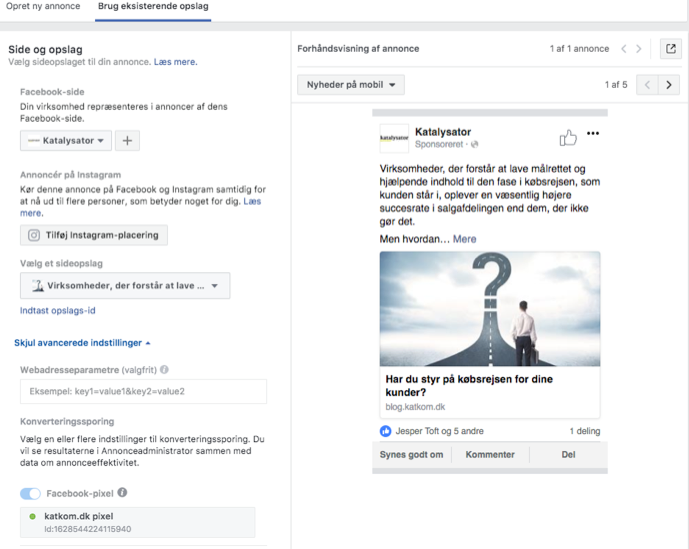Click info icon next to Webadresseparametre

tap(164, 369)
